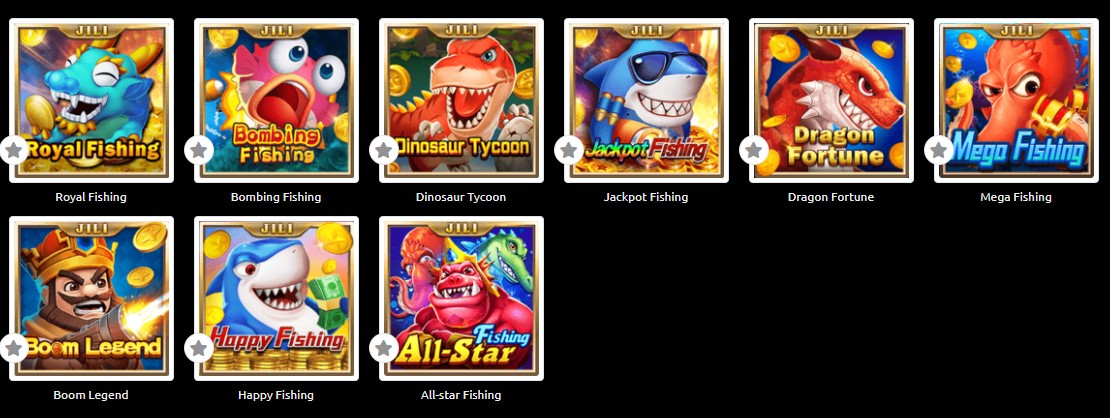Screen dimensions: 1110x418
Task: Open the Dinosaur Tycoon game image
Action: coord(462,101)
